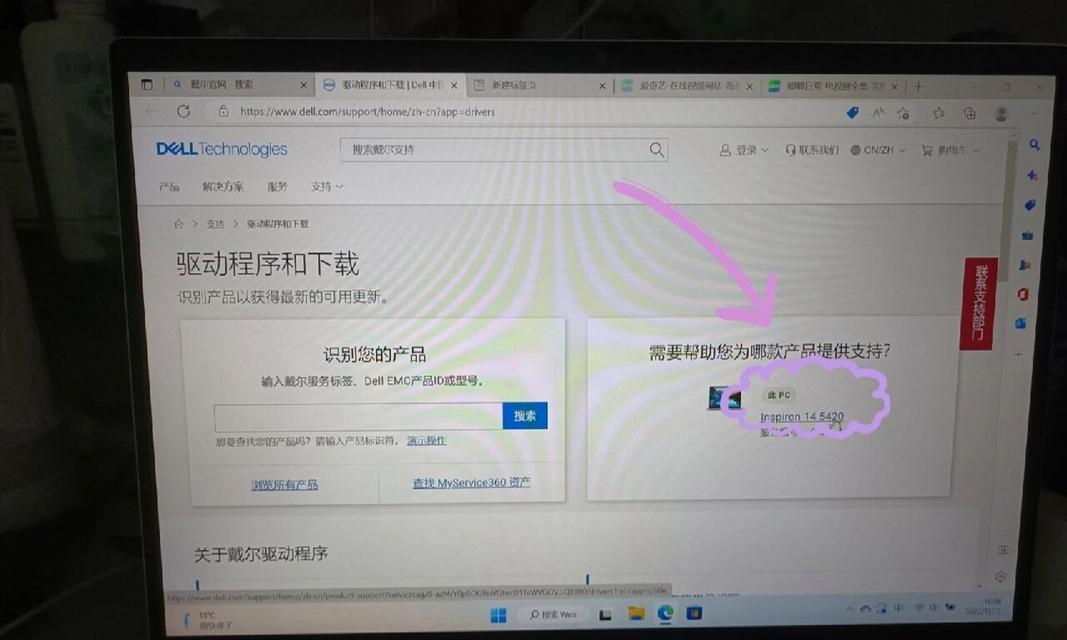
Task: Open the 解决方案 navigation menu
Action: (x=223, y=186)
